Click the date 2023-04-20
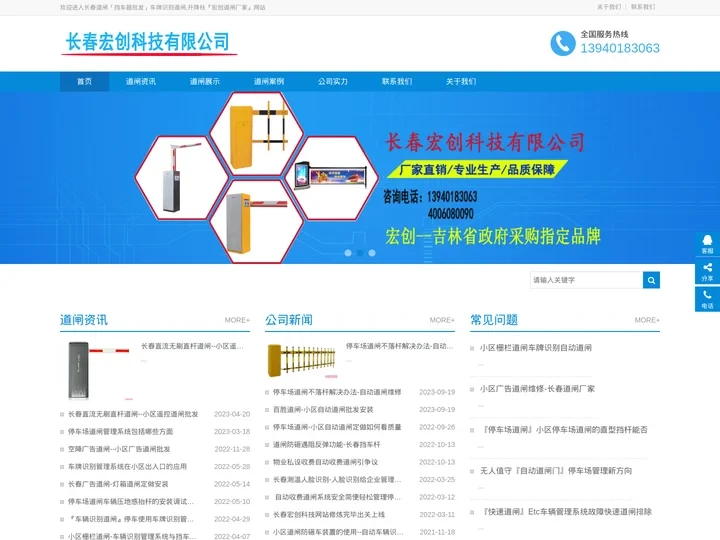The width and height of the screenshot is (720, 540). [x=232, y=414]
